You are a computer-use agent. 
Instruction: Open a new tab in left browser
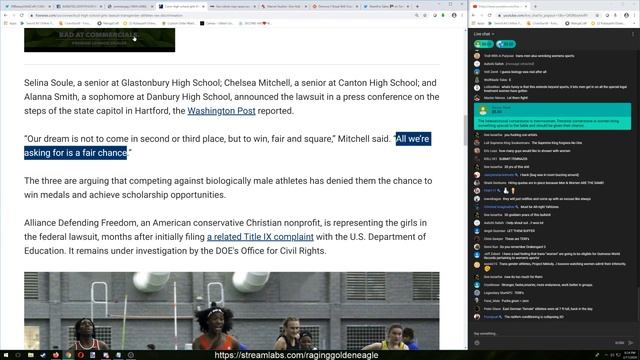click(417, 7)
